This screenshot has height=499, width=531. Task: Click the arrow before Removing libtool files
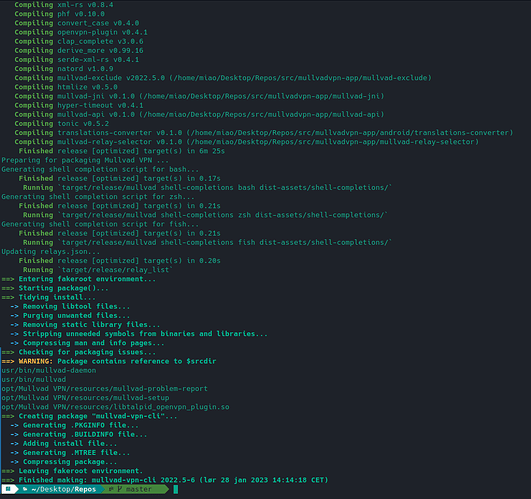(x=14, y=306)
